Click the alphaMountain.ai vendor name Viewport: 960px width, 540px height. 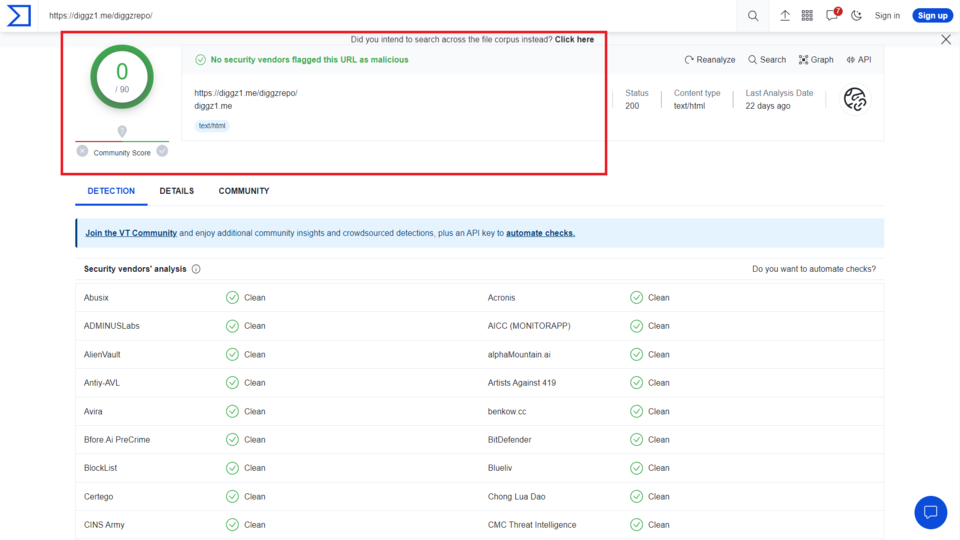click(x=519, y=354)
